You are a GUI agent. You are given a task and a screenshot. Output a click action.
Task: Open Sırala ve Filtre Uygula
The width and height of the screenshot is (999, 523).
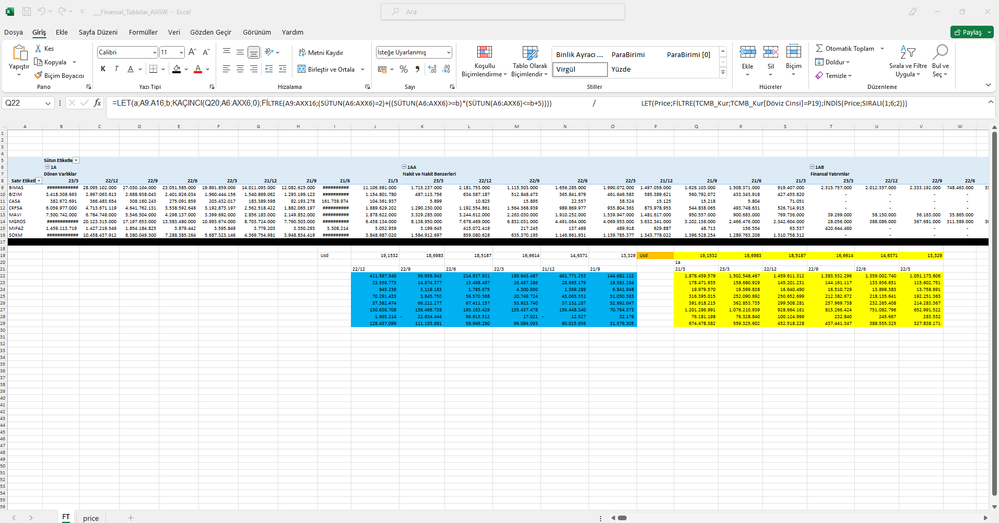[x=908, y=61]
